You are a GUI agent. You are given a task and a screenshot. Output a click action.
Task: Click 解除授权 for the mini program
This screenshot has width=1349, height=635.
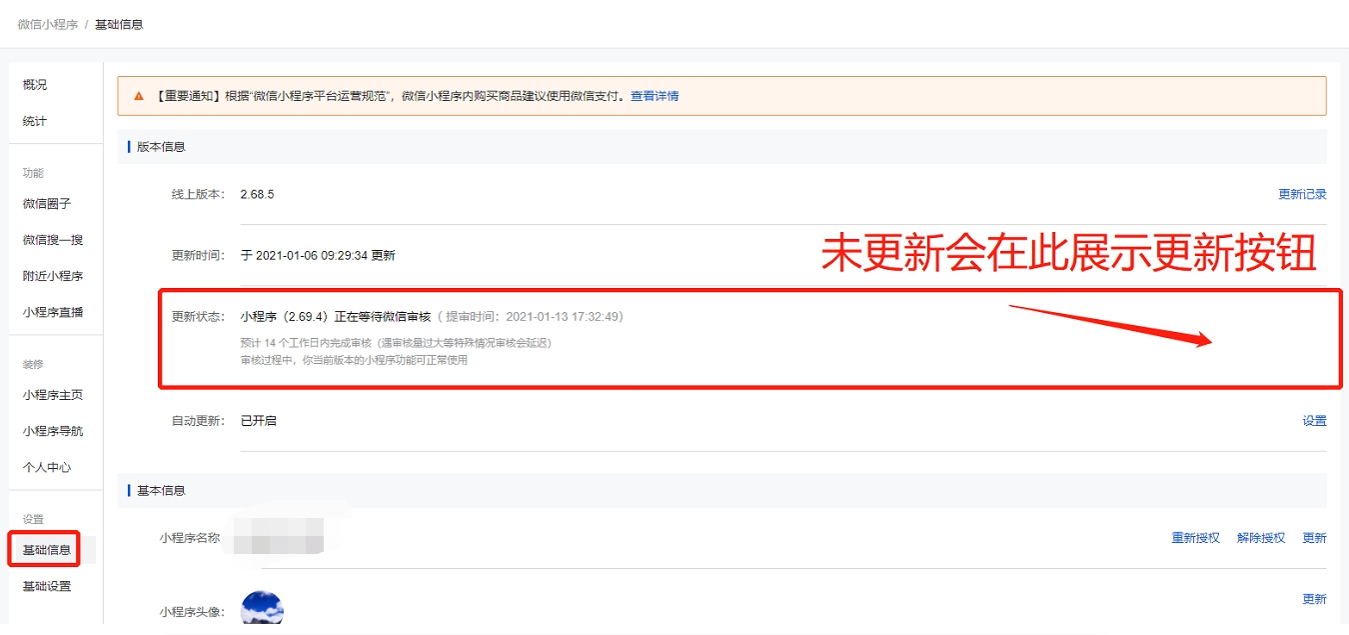click(x=1262, y=537)
